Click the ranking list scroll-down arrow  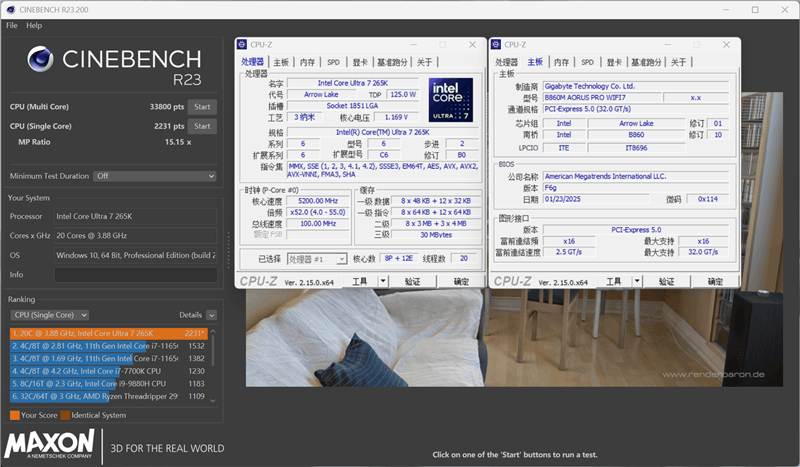point(213,401)
